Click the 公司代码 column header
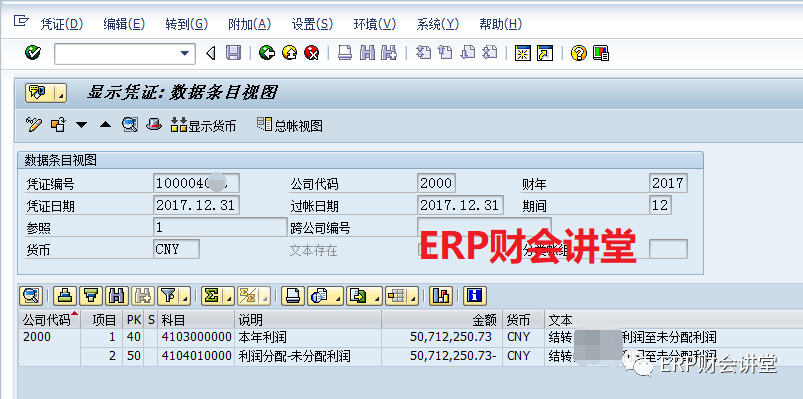This screenshot has width=803, height=399. click(49, 320)
